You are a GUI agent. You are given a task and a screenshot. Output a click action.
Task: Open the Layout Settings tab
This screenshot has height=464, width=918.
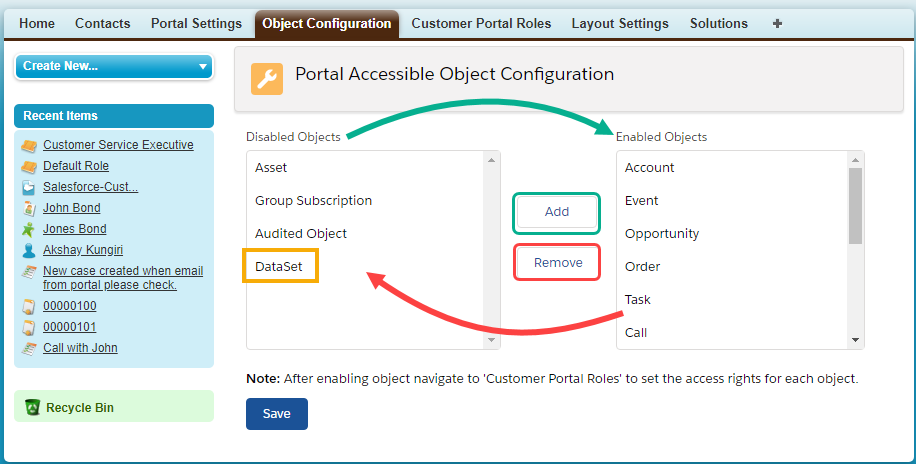(x=620, y=23)
